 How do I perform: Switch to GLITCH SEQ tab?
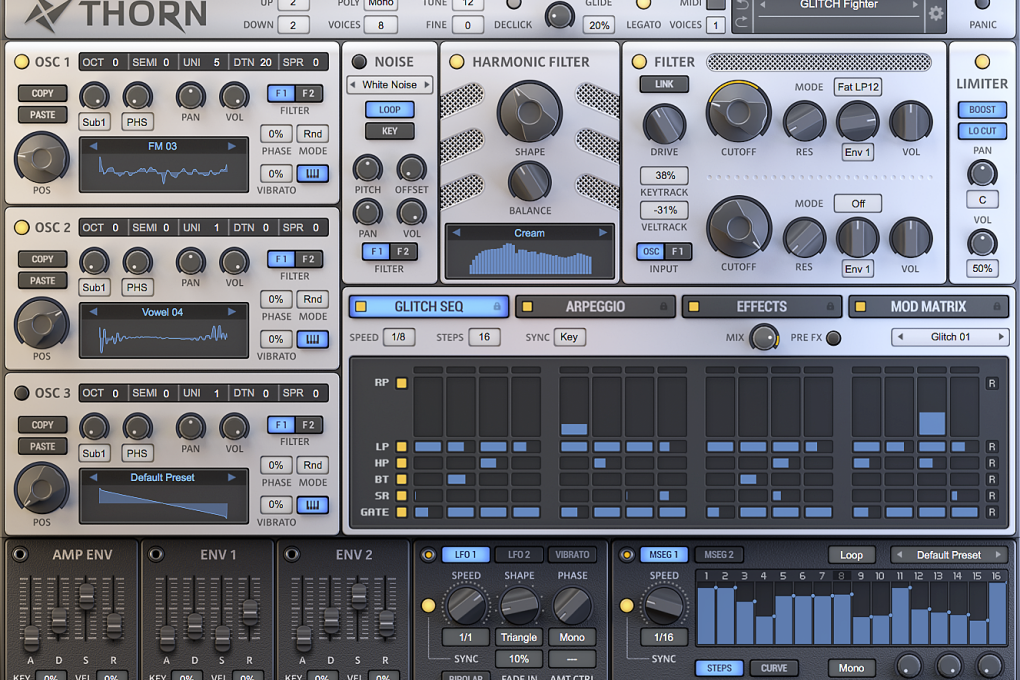pyautogui.click(x=429, y=306)
